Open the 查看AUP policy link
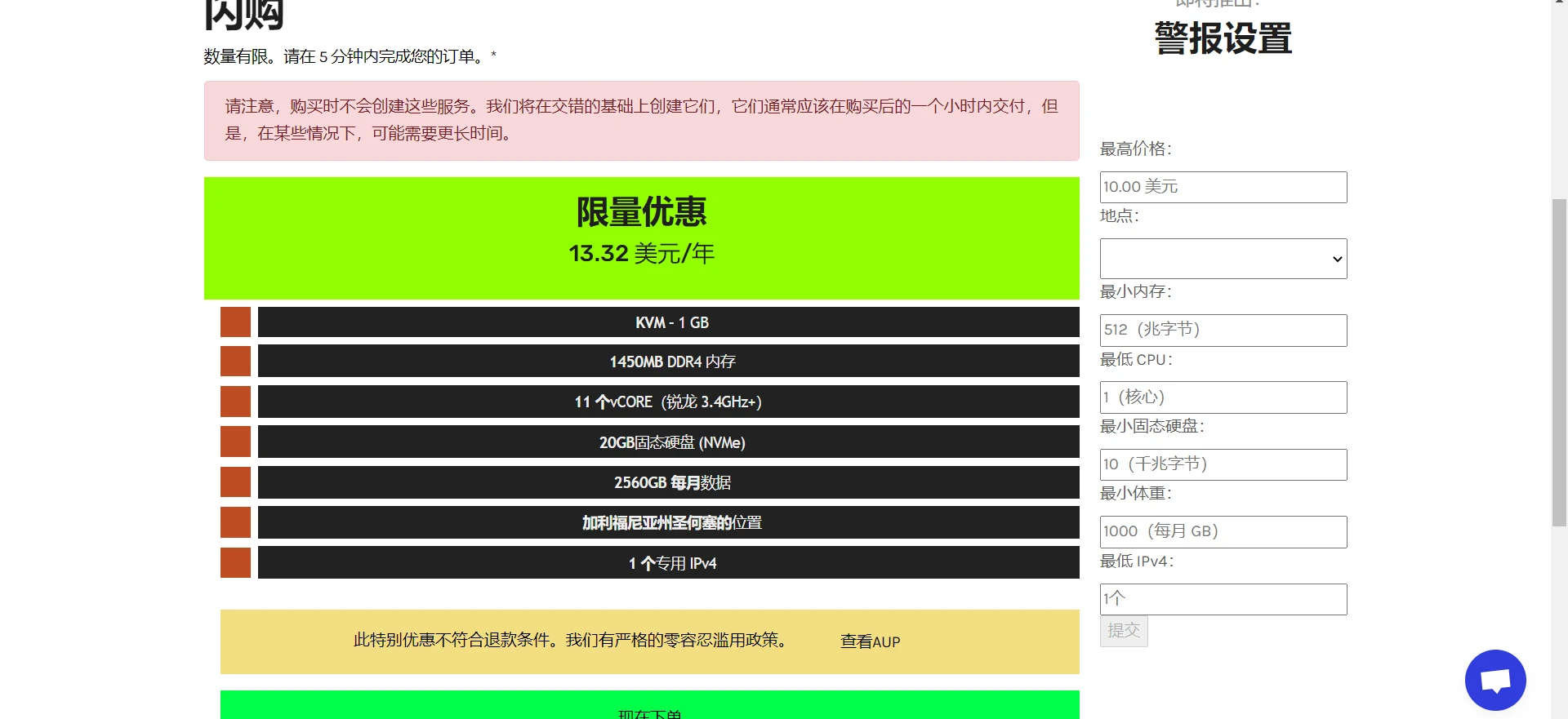Image resolution: width=1568 pixels, height=719 pixels. (x=870, y=642)
